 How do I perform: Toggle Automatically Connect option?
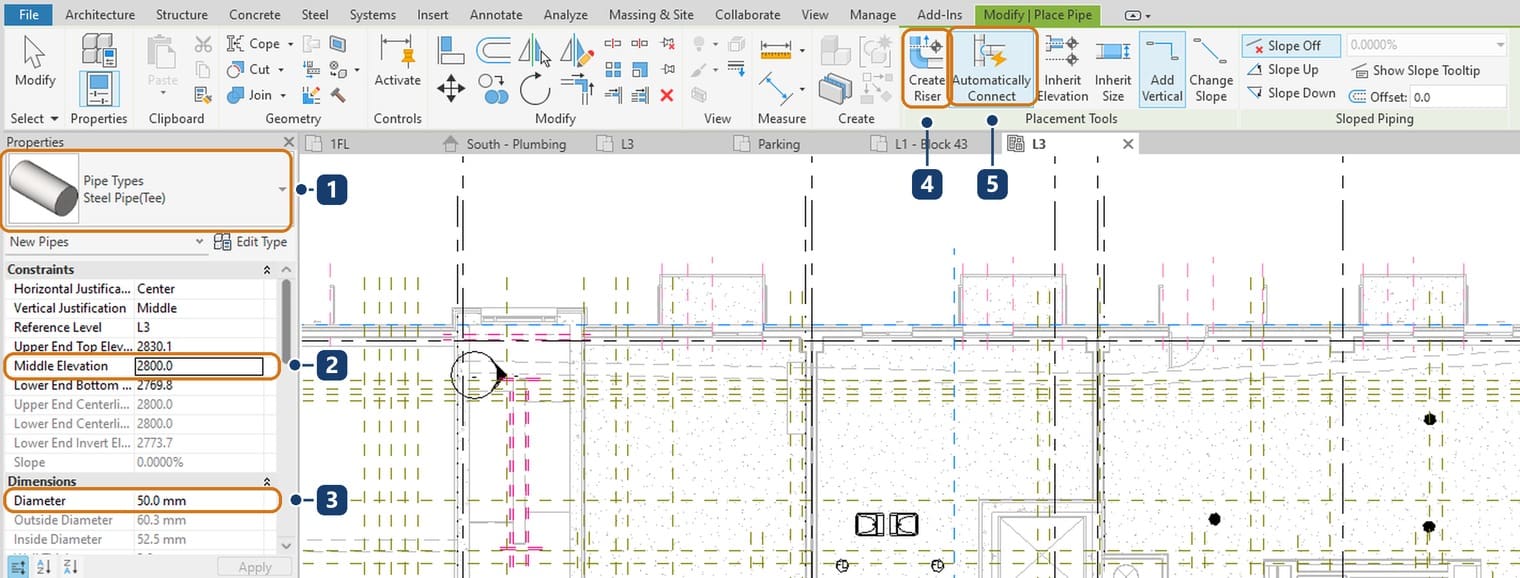[991, 68]
